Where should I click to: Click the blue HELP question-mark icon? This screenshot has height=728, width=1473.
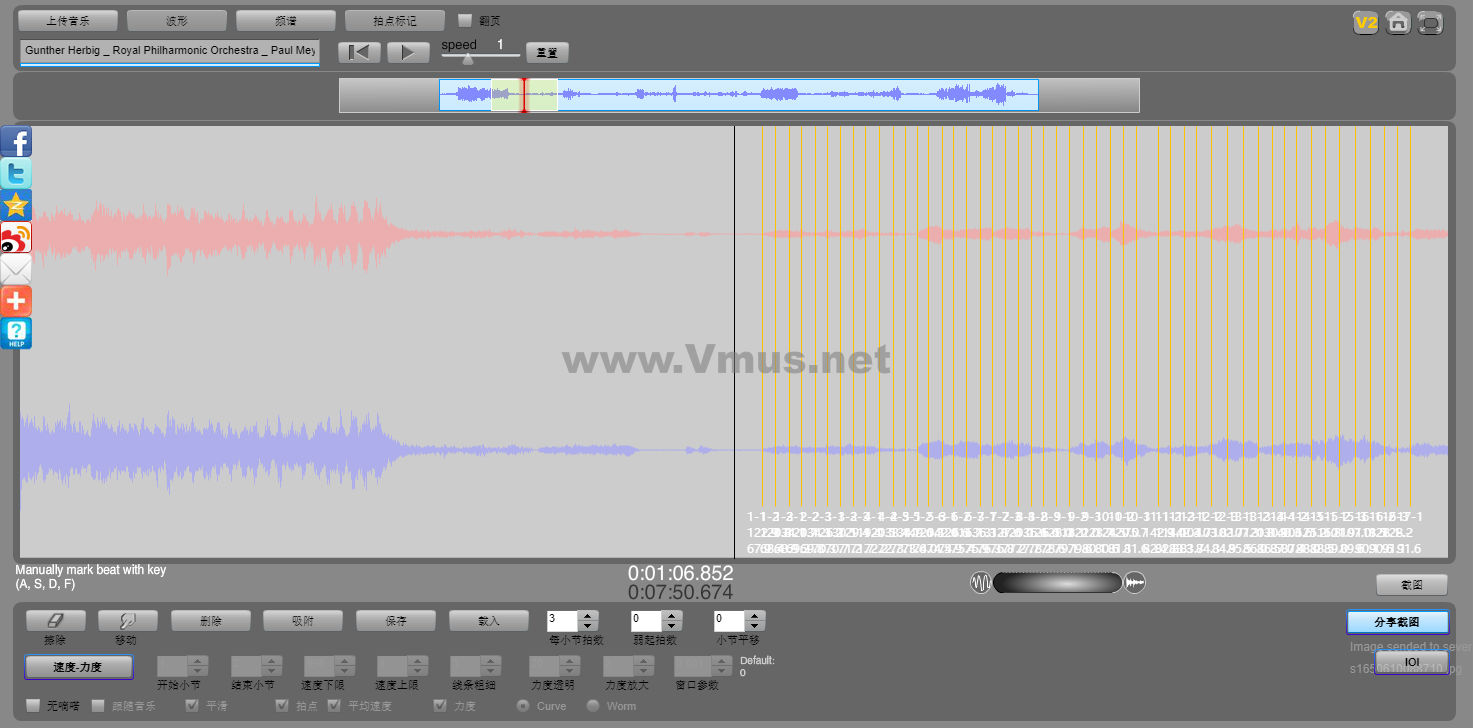pyautogui.click(x=16, y=333)
